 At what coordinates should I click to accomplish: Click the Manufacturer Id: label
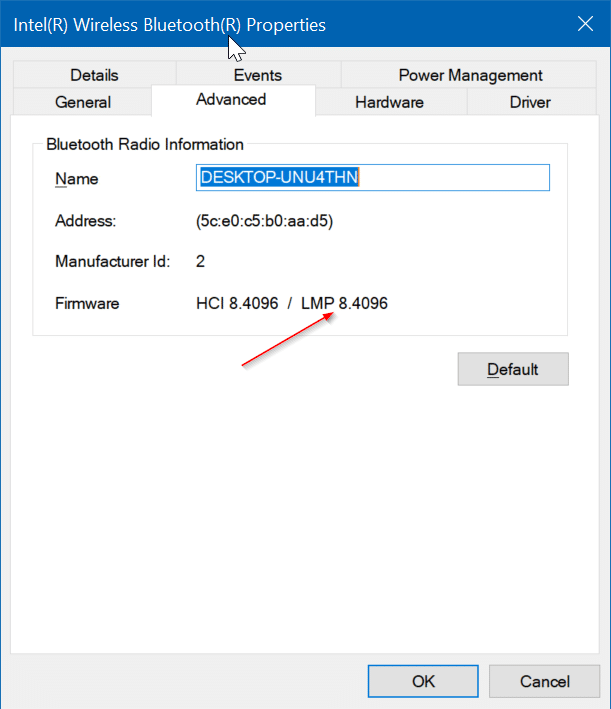113,261
